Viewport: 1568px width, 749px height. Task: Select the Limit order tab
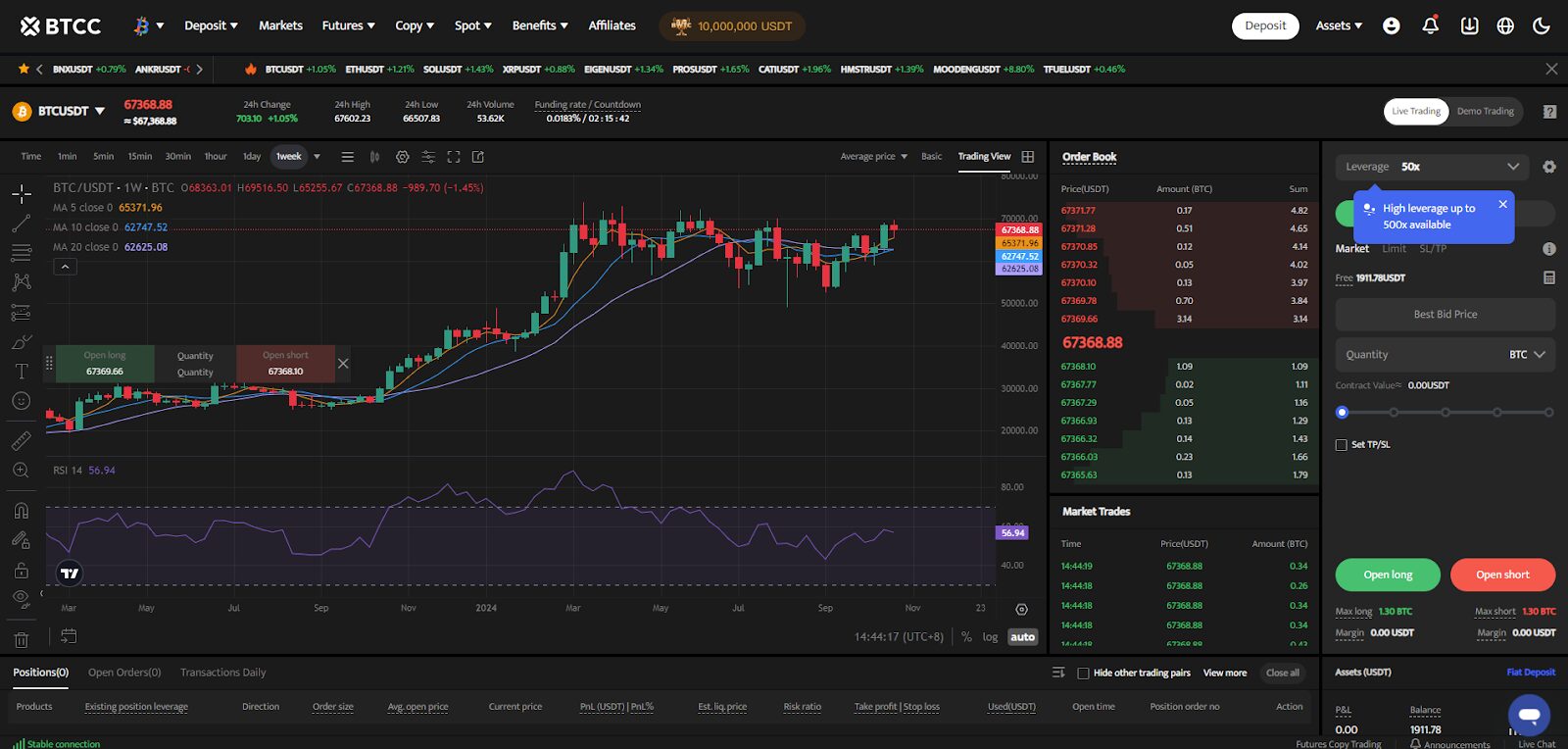point(1394,249)
